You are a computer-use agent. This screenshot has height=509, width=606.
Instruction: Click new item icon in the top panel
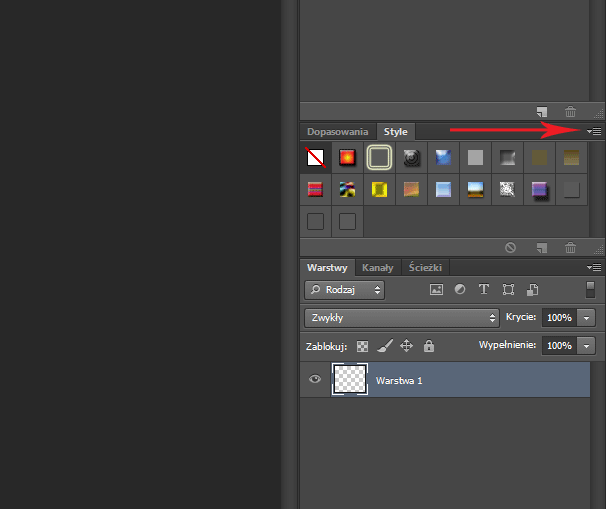pyautogui.click(x=542, y=112)
